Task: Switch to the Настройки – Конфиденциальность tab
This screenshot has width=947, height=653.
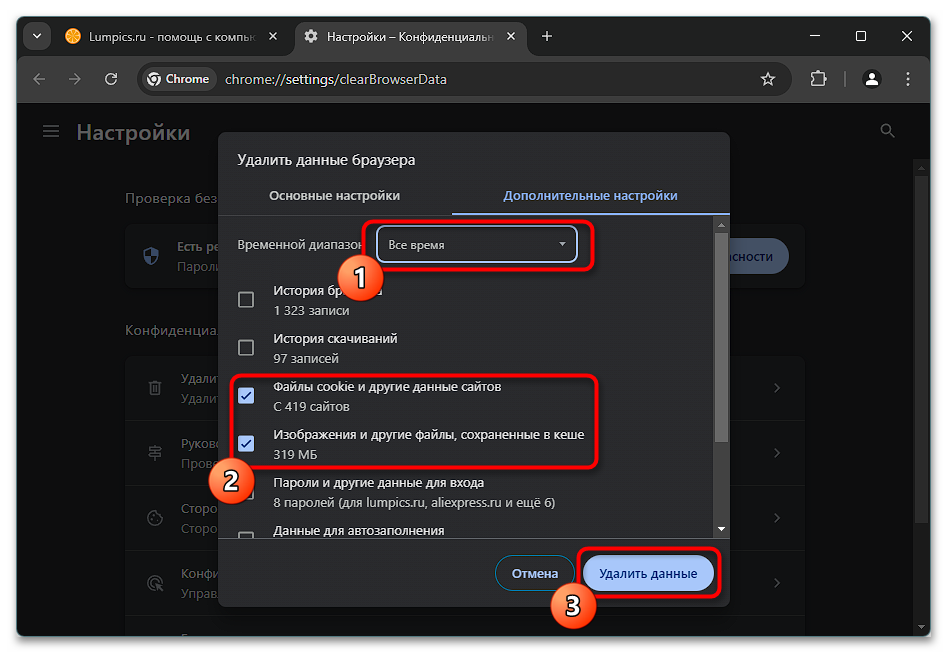Action: (410, 37)
